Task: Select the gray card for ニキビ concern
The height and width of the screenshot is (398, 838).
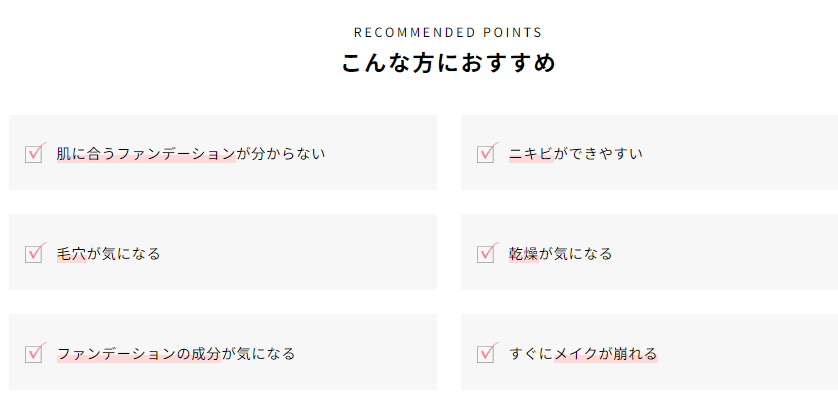Action: tap(649, 152)
